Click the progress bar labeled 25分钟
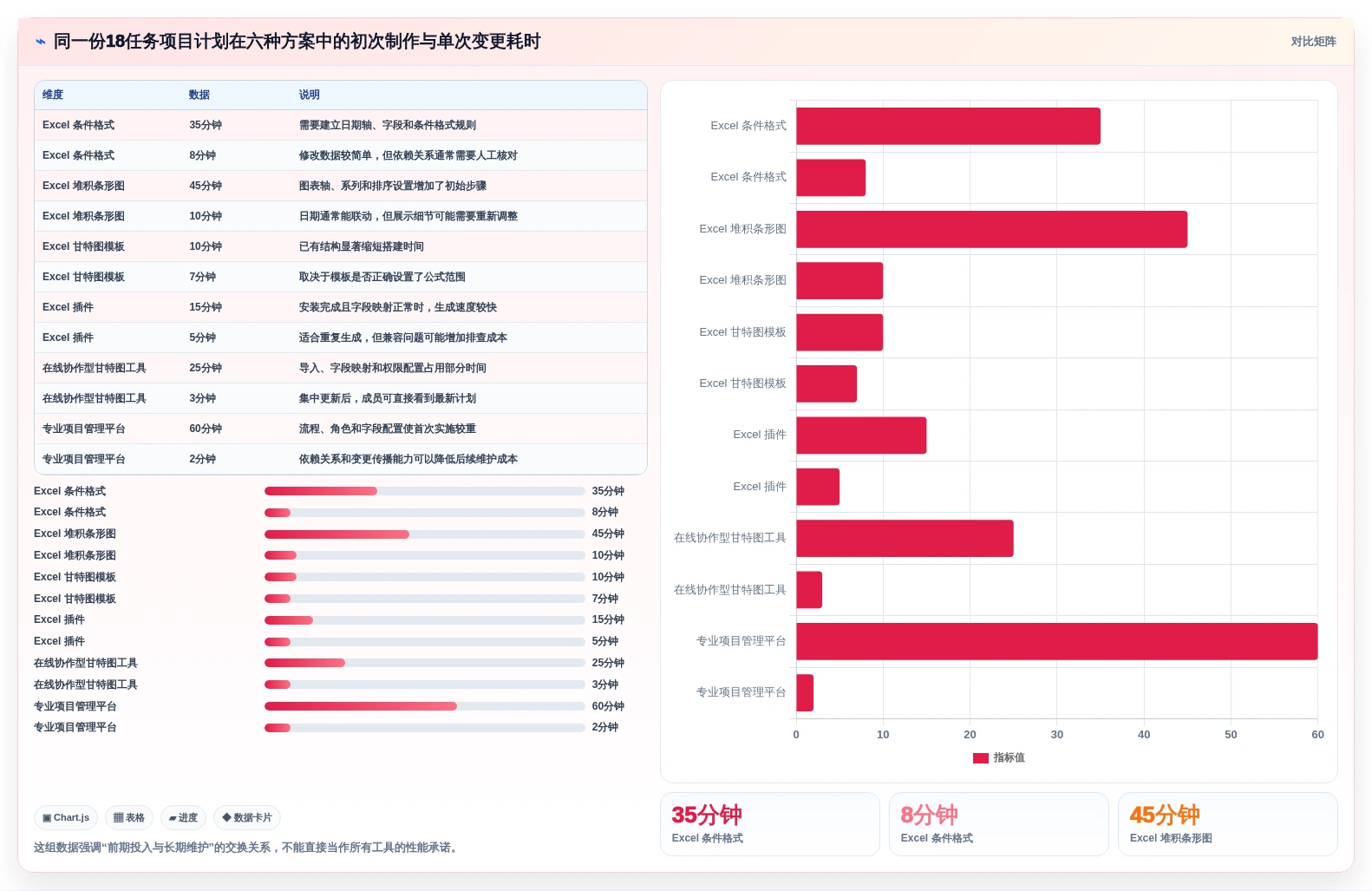This screenshot has height=891, width=1372. [x=425, y=663]
